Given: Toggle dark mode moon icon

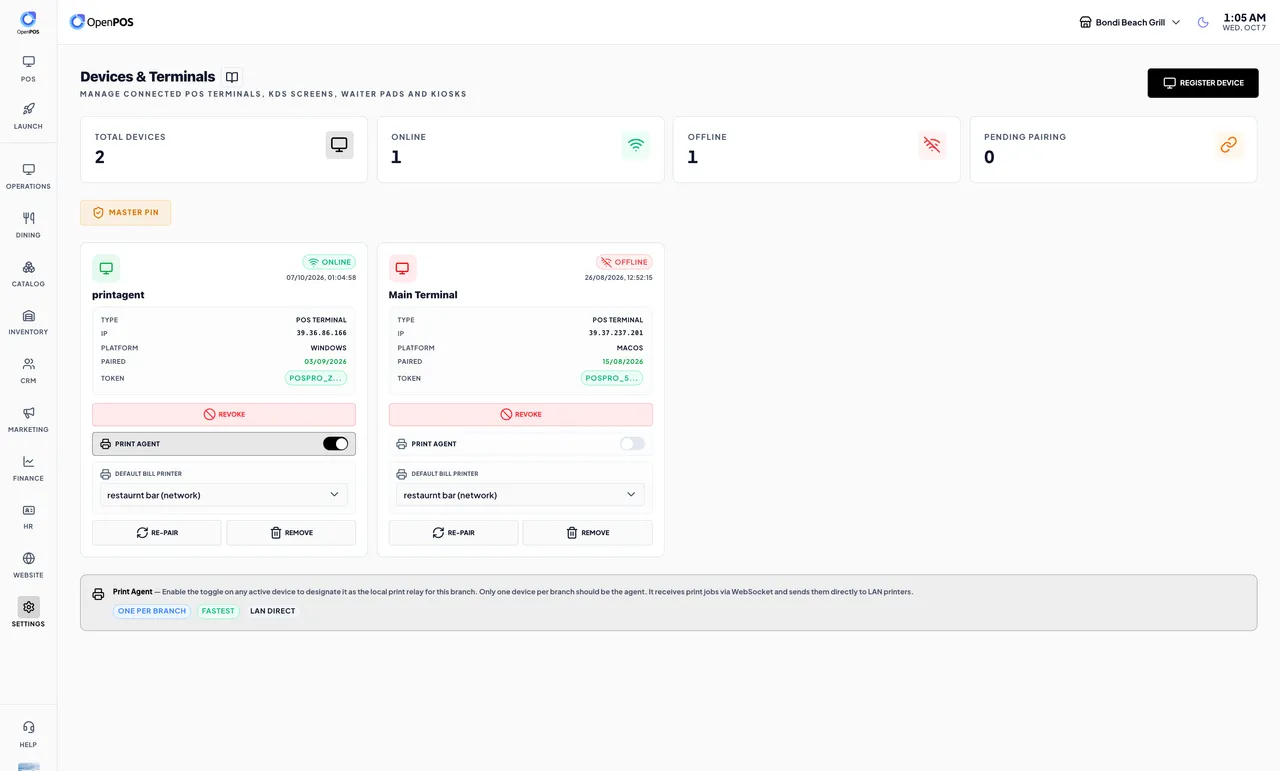Looking at the screenshot, I should (x=1203, y=22).
